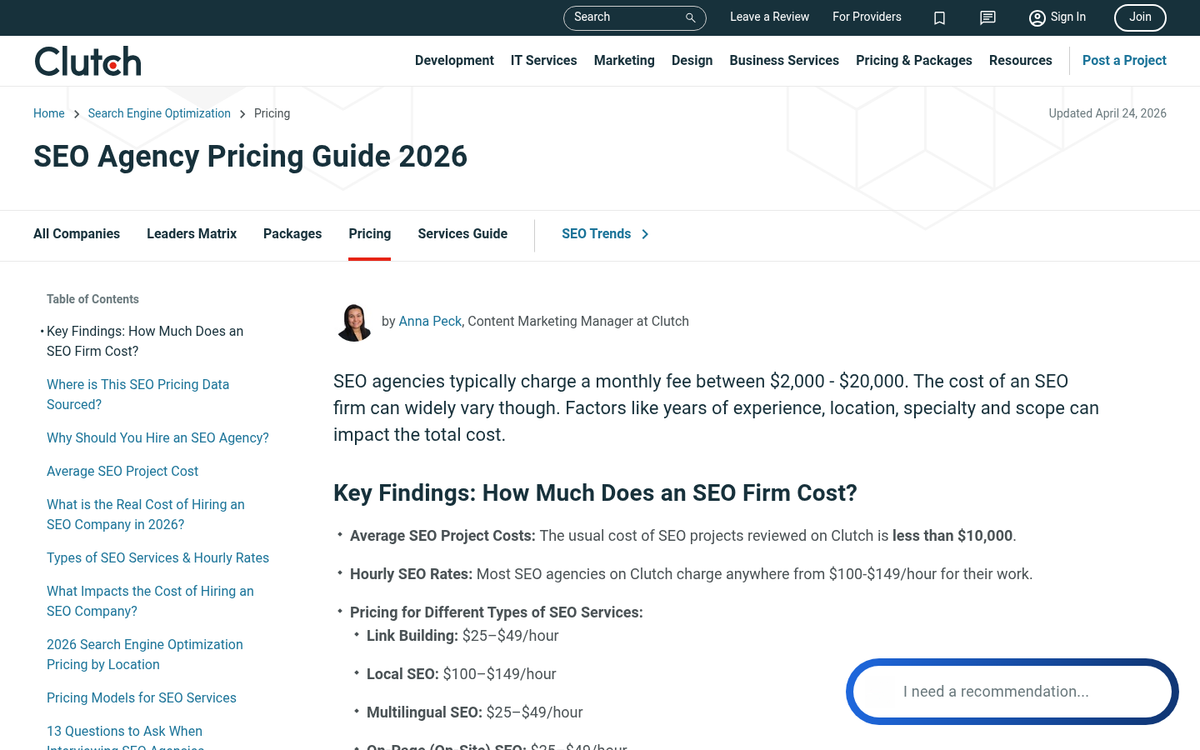Switch to the Leaders Matrix tab

click(191, 234)
